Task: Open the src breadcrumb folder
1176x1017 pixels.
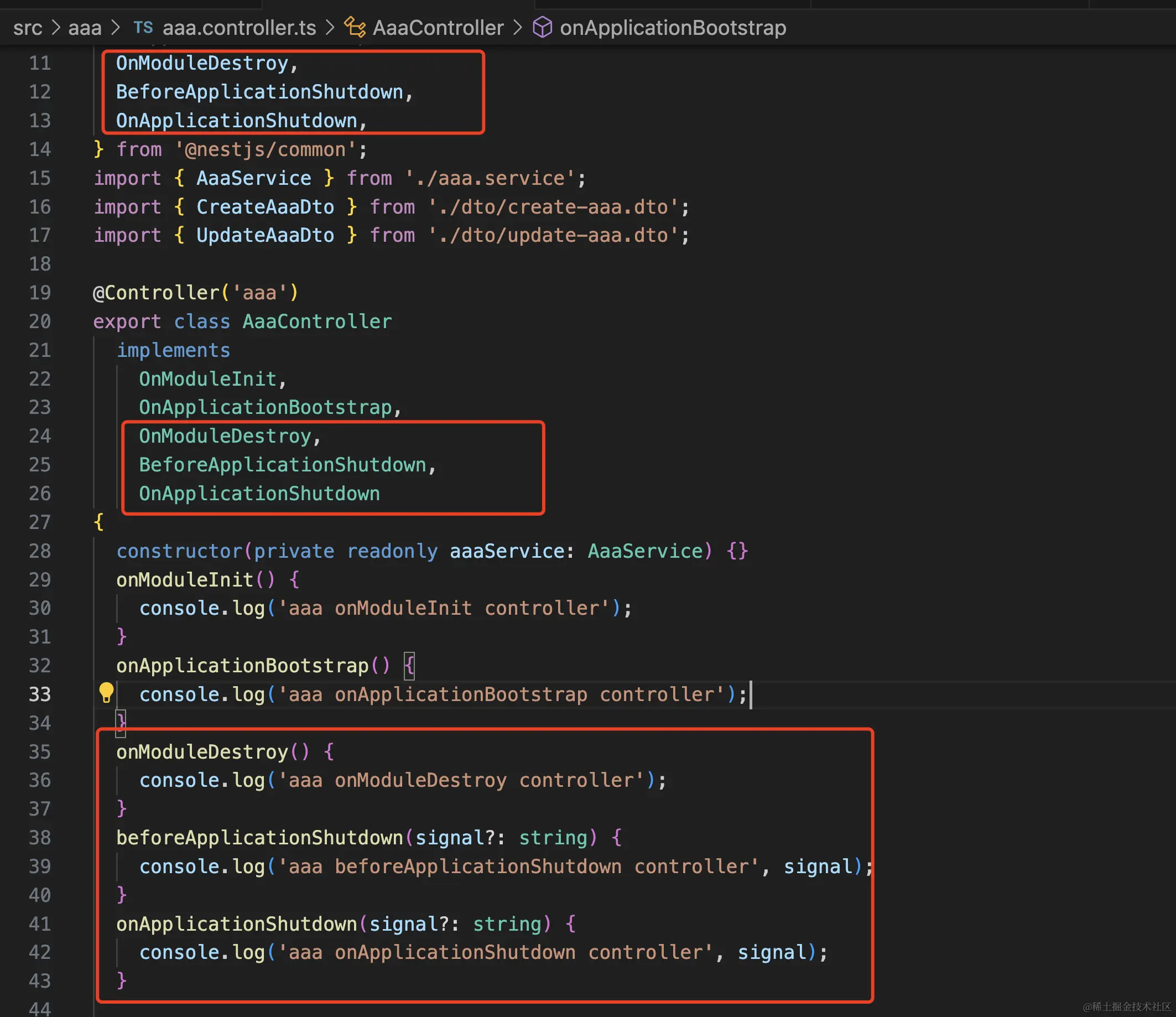Action: pyautogui.click(x=27, y=27)
